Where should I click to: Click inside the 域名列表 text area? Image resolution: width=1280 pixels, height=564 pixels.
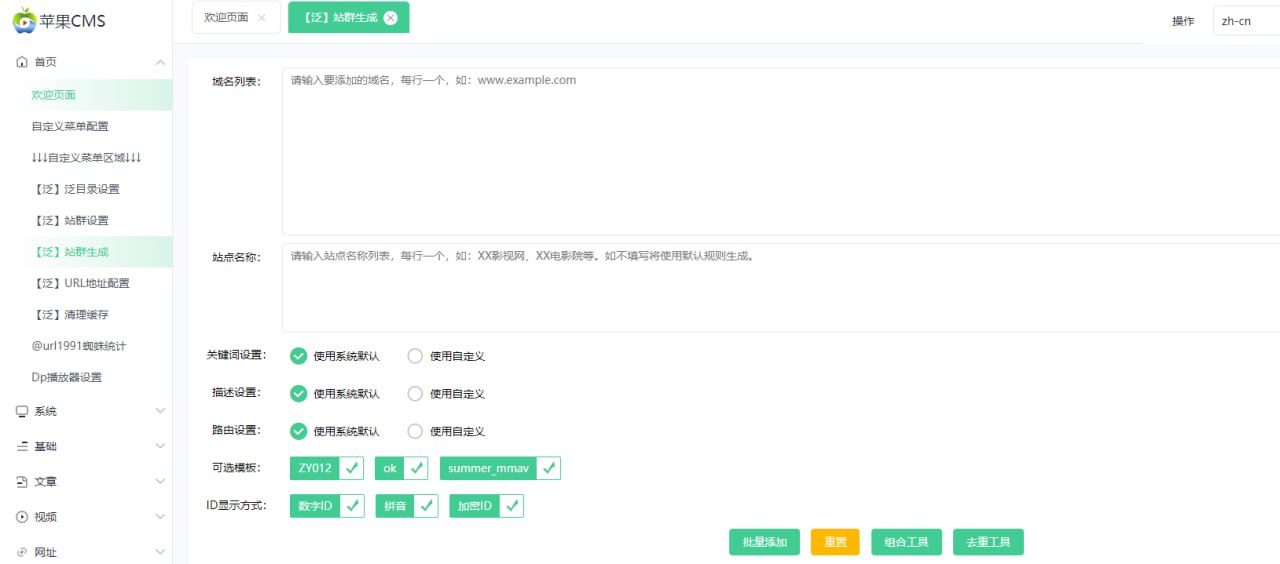coord(780,150)
